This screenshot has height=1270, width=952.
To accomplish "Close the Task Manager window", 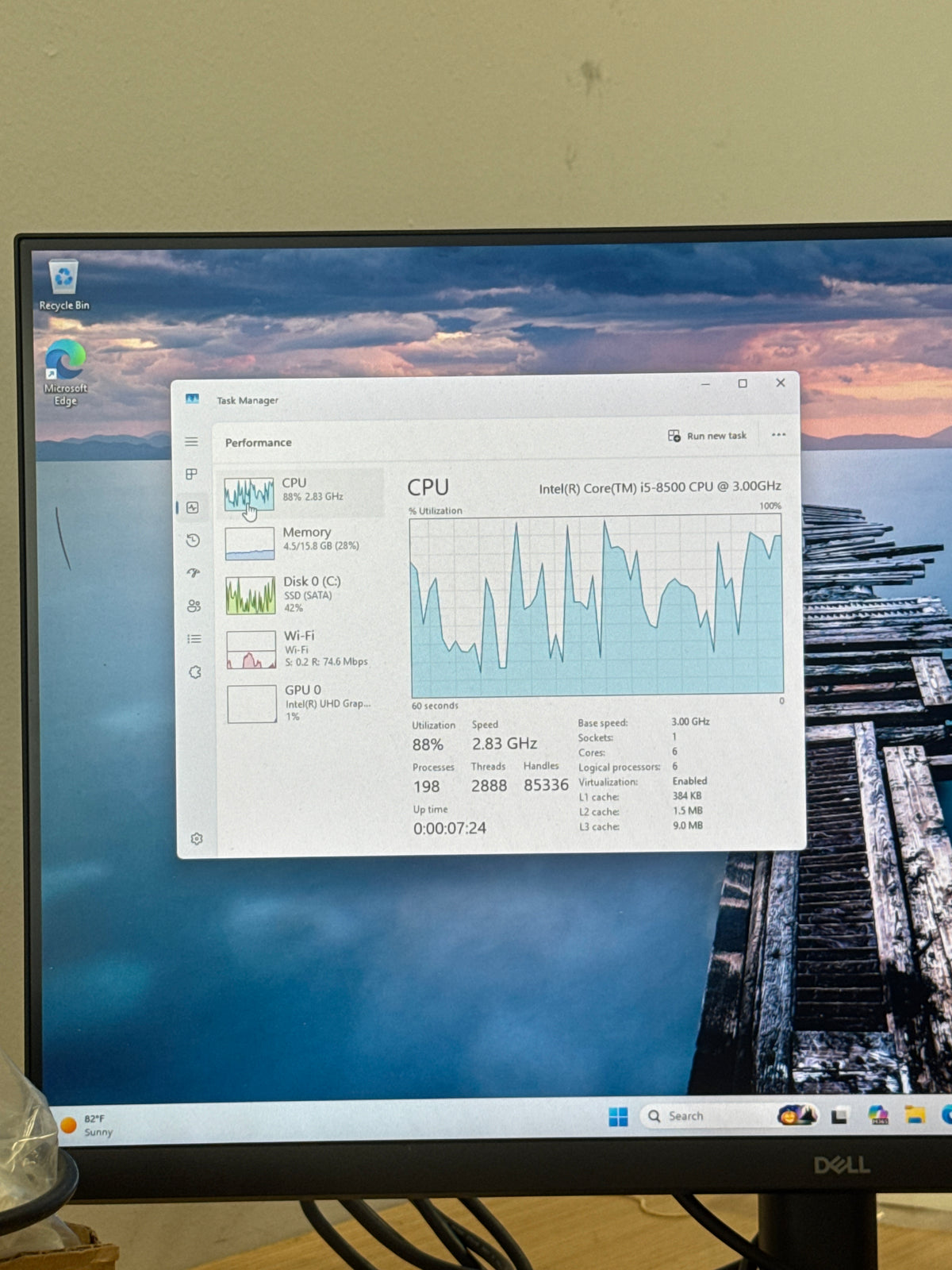I will 781,383.
